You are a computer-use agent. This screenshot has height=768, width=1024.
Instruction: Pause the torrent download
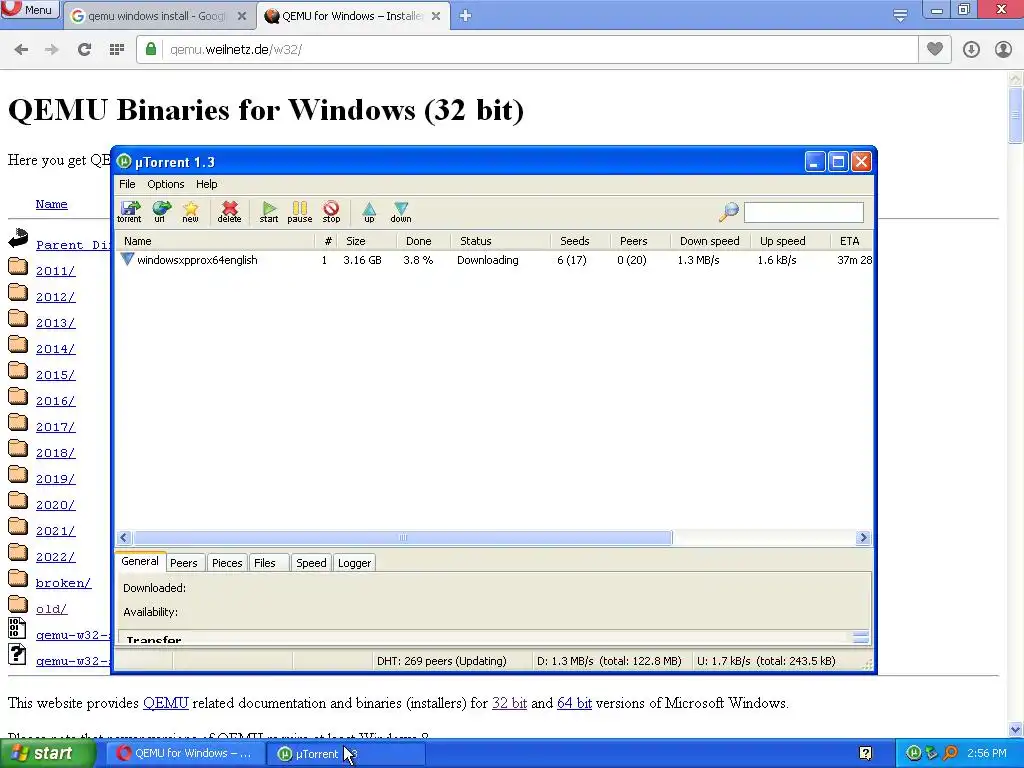300,212
